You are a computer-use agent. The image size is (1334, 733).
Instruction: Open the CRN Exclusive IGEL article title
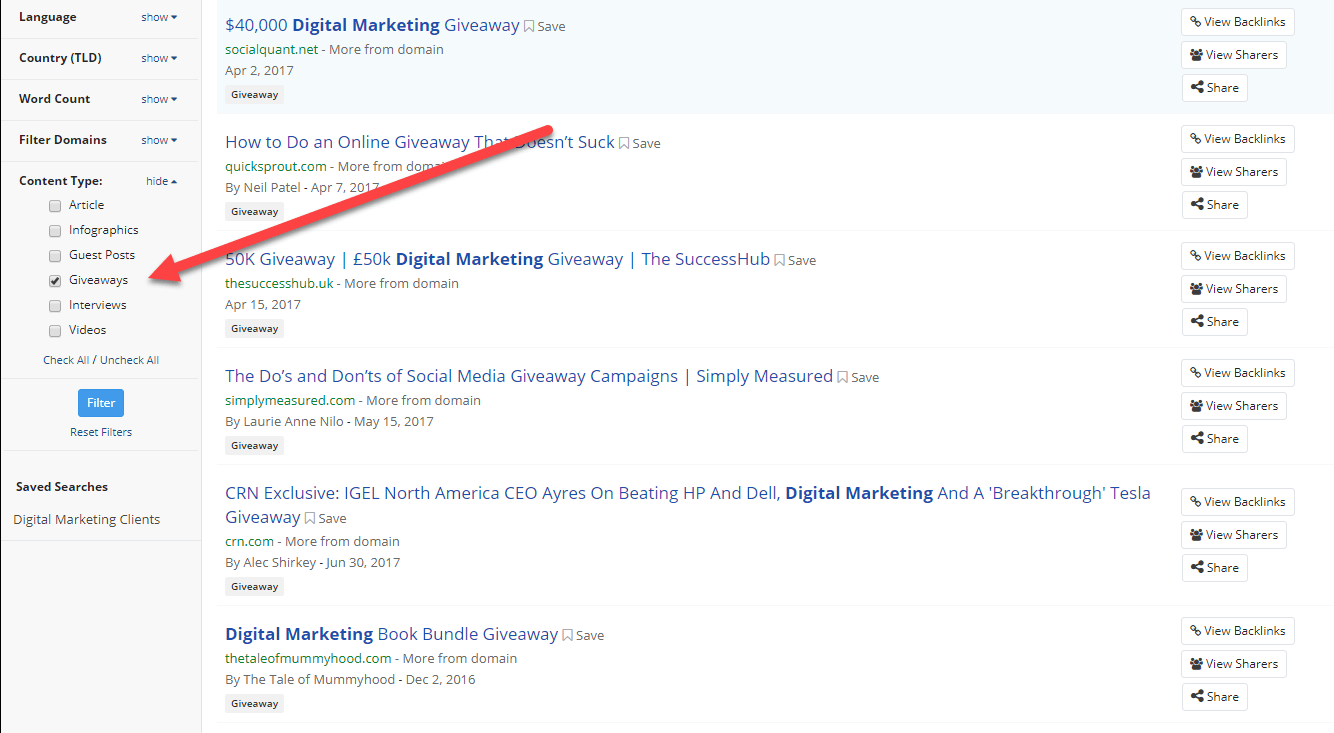[x=688, y=504]
